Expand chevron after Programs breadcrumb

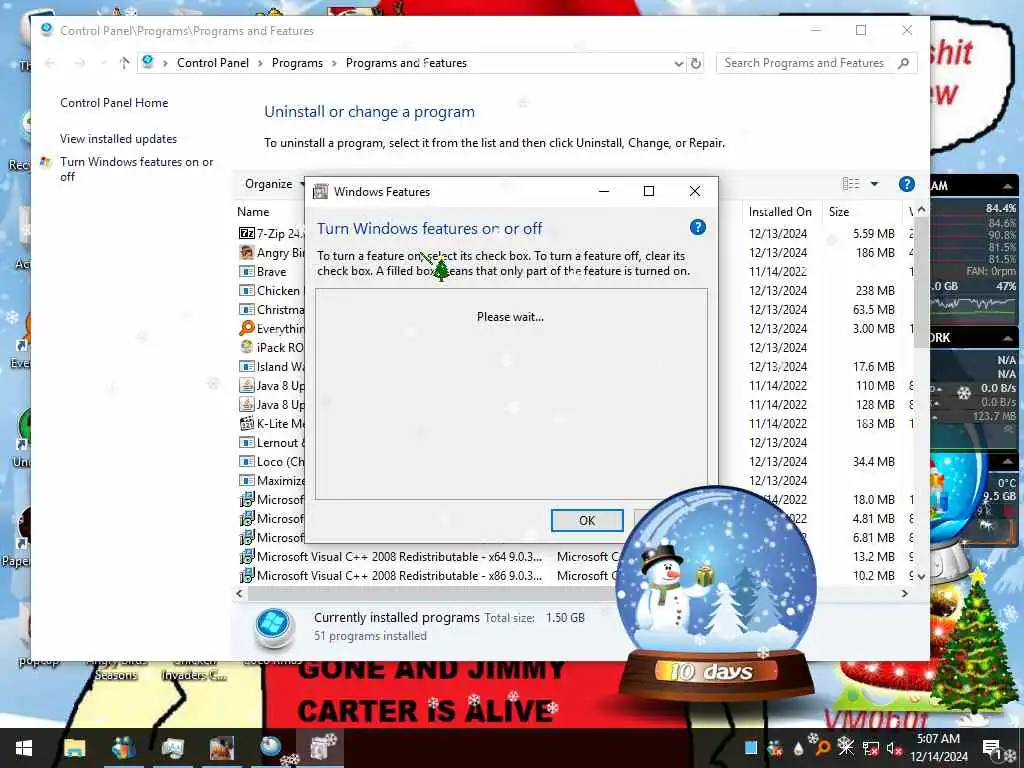[x=334, y=63]
